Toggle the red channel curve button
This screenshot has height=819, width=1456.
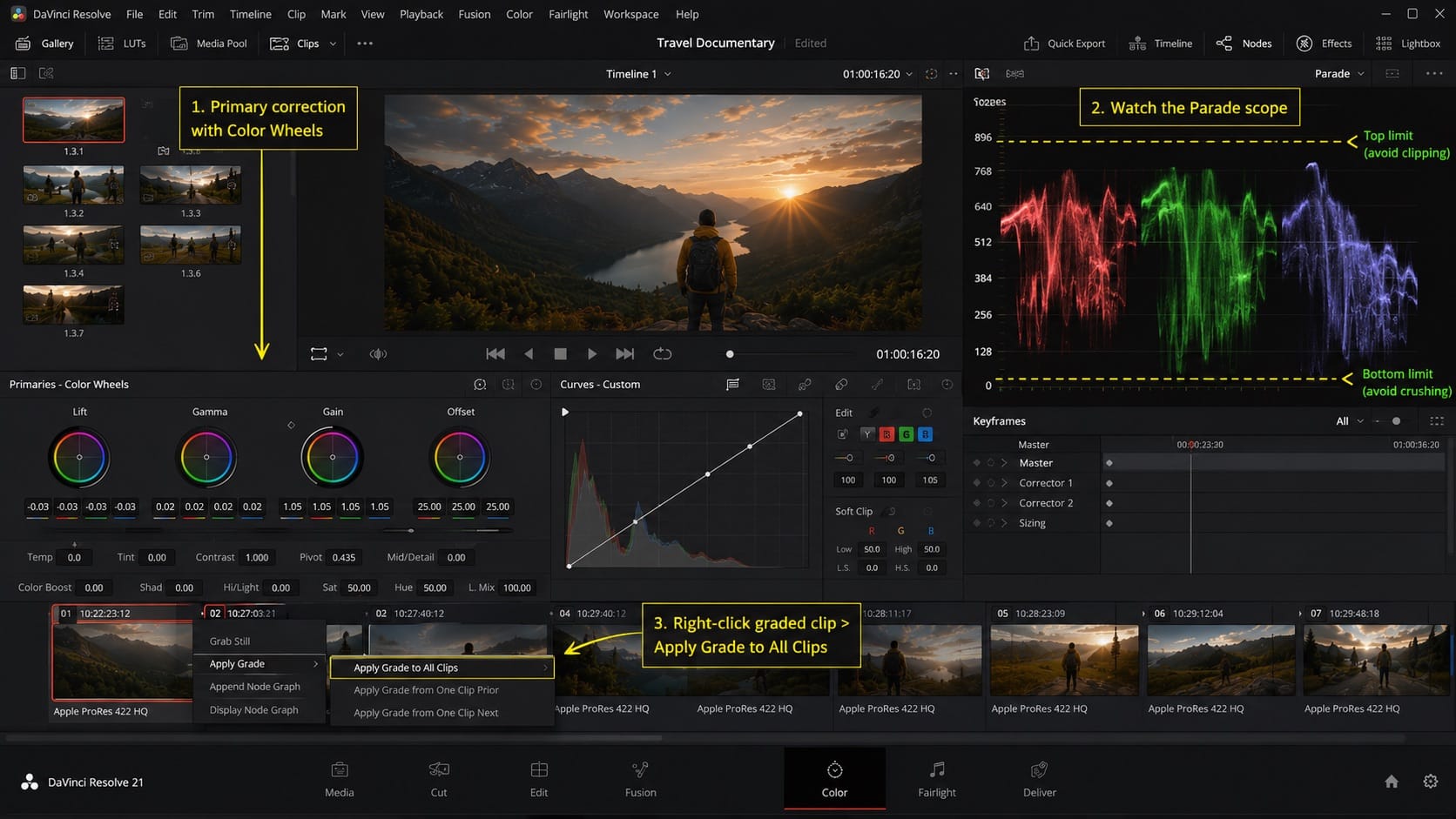click(x=886, y=433)
